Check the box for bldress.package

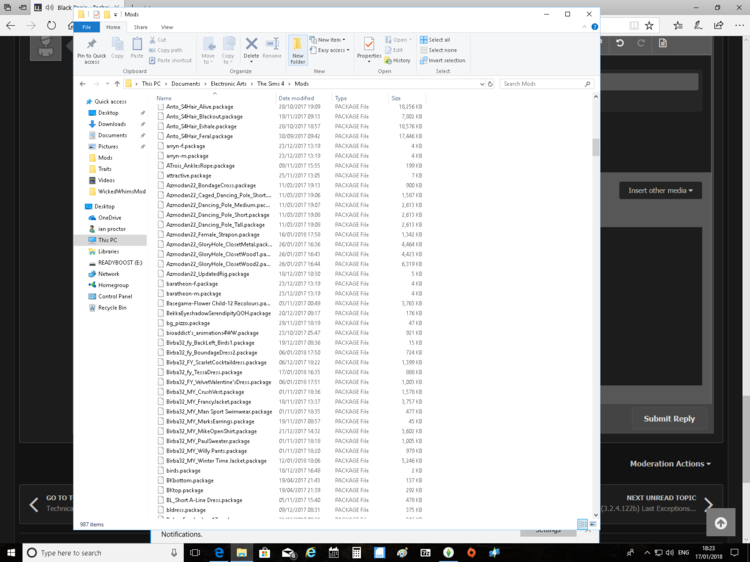[x=161, y=510]
